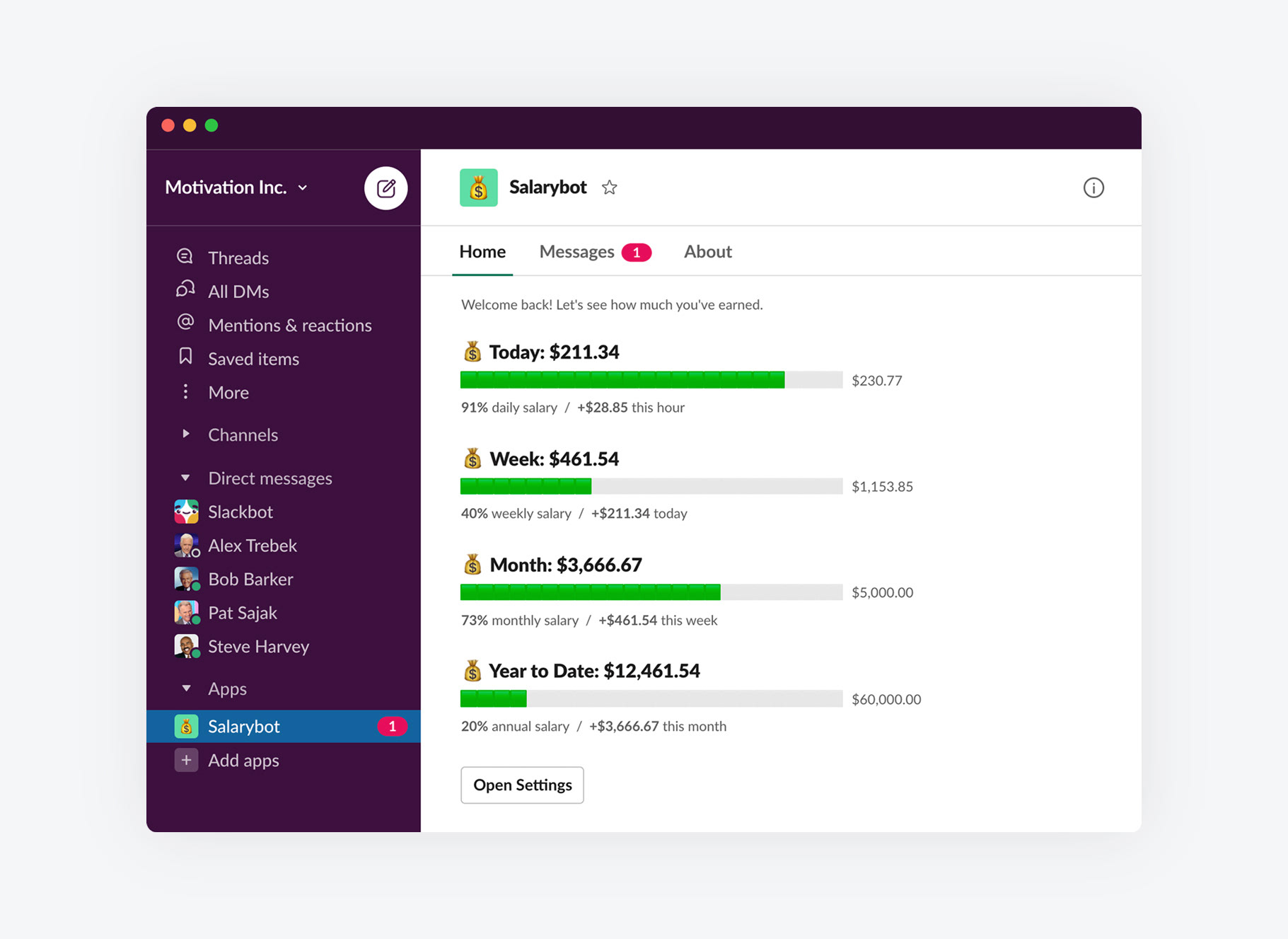Collapse the Direct messages section
Screen dimensions: 1288x939
pos(186,478)
